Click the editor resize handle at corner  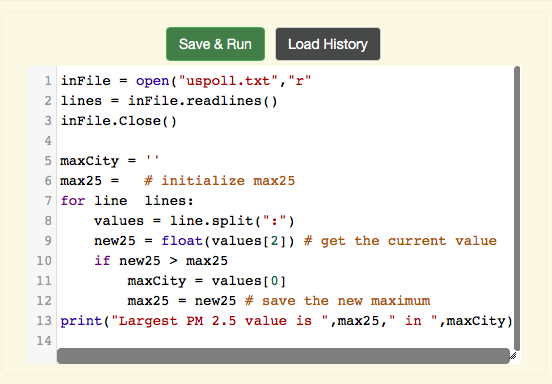513,356
